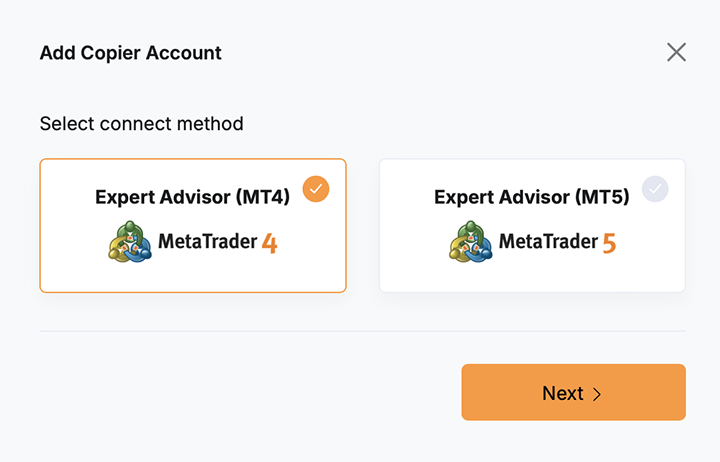The image size is (720, 462).
Task: Select the Expert Advisor (MT5) title text
Action: click(531, 197)
